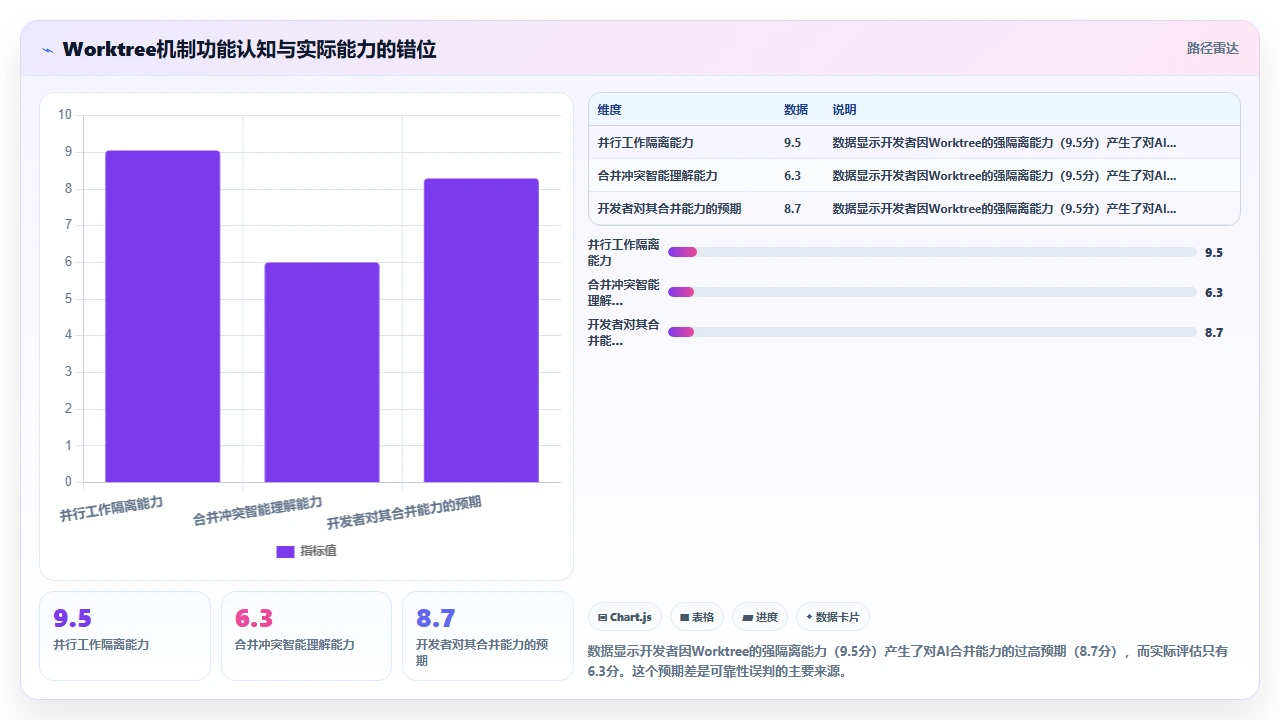
Task: Select table row 合并冲突智能理解能力
Action: 914,176
